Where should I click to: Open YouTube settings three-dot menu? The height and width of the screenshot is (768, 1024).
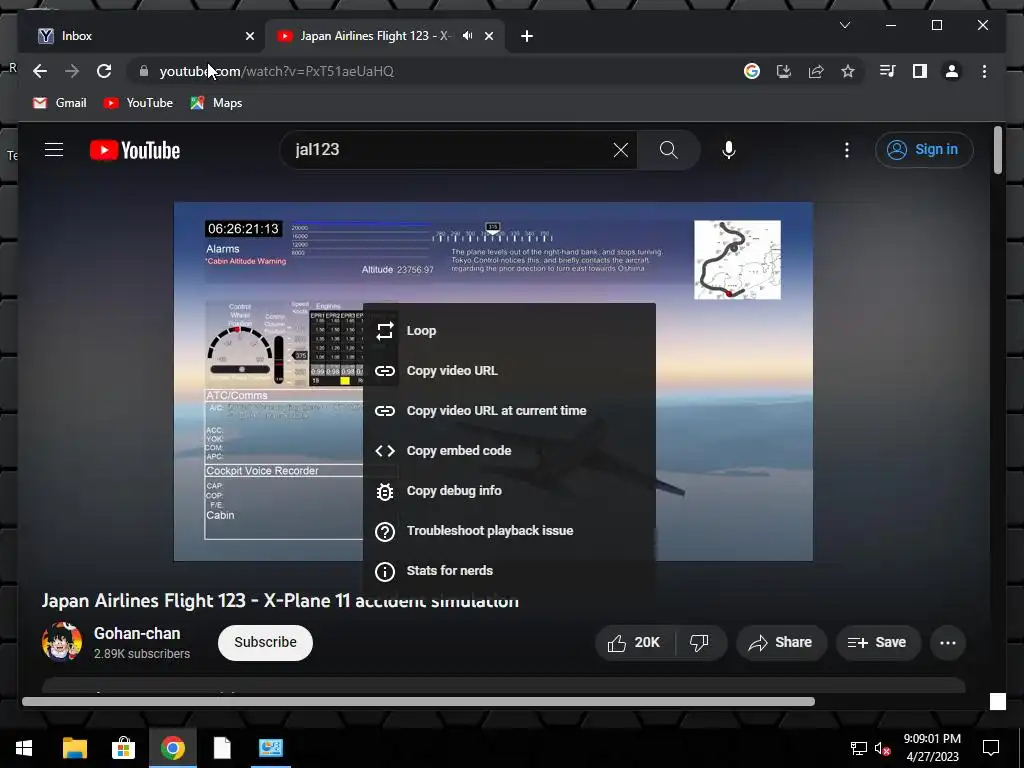(x=847, y=150)
